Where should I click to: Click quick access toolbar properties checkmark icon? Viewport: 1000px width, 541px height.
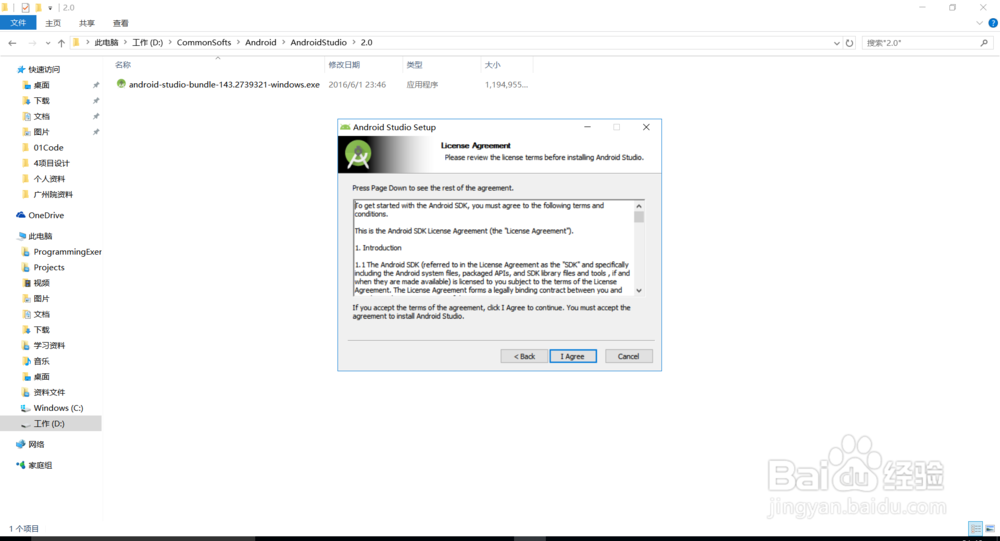25,8
